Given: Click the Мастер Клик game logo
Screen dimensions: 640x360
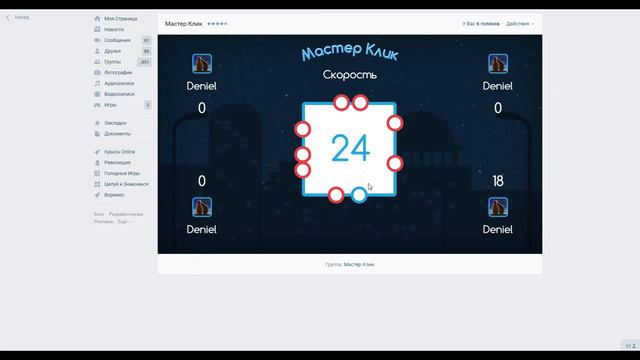Looking at the screenshot, I should [350, 52].
